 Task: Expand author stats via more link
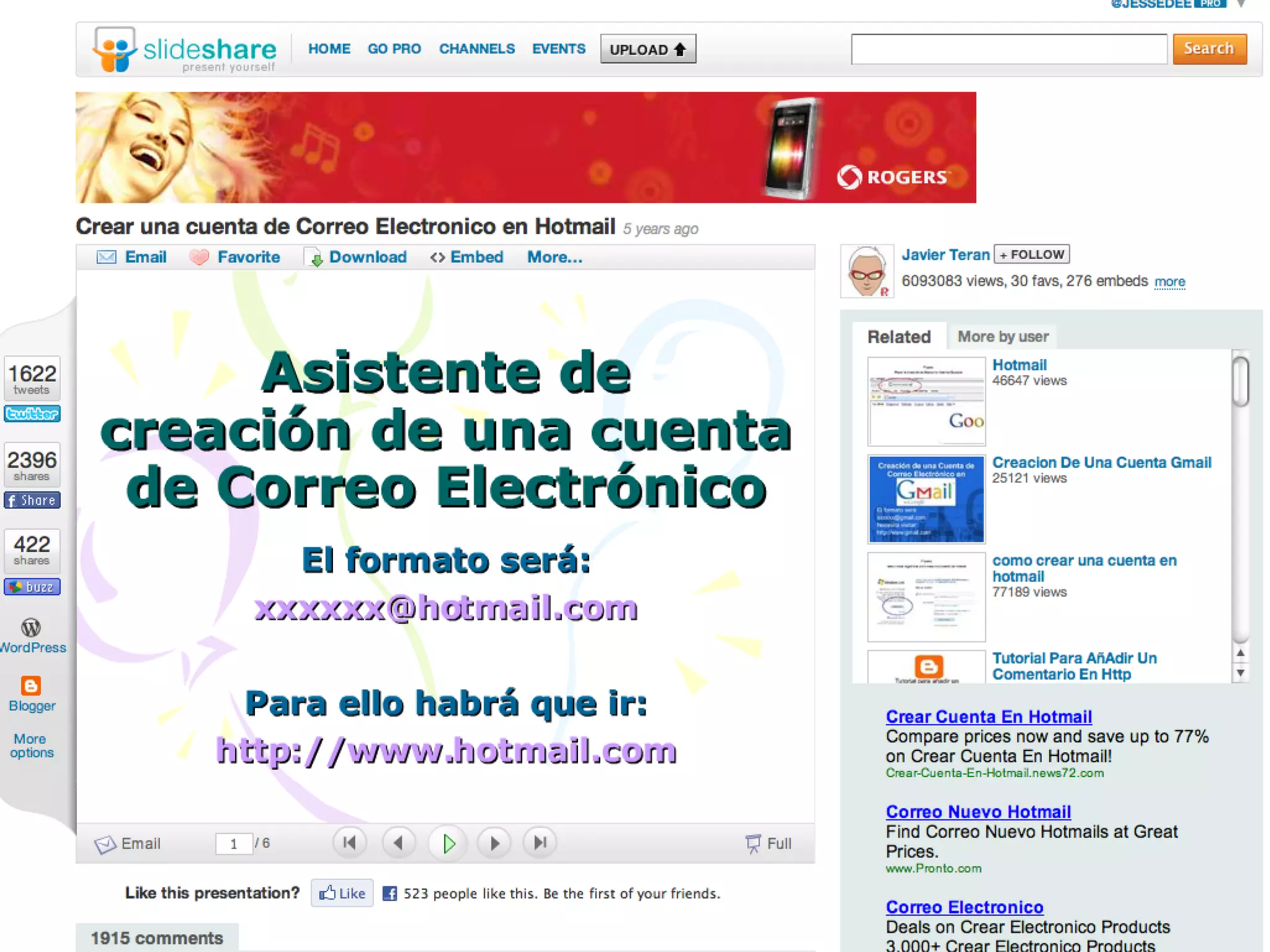click(x=1170, y=282)
